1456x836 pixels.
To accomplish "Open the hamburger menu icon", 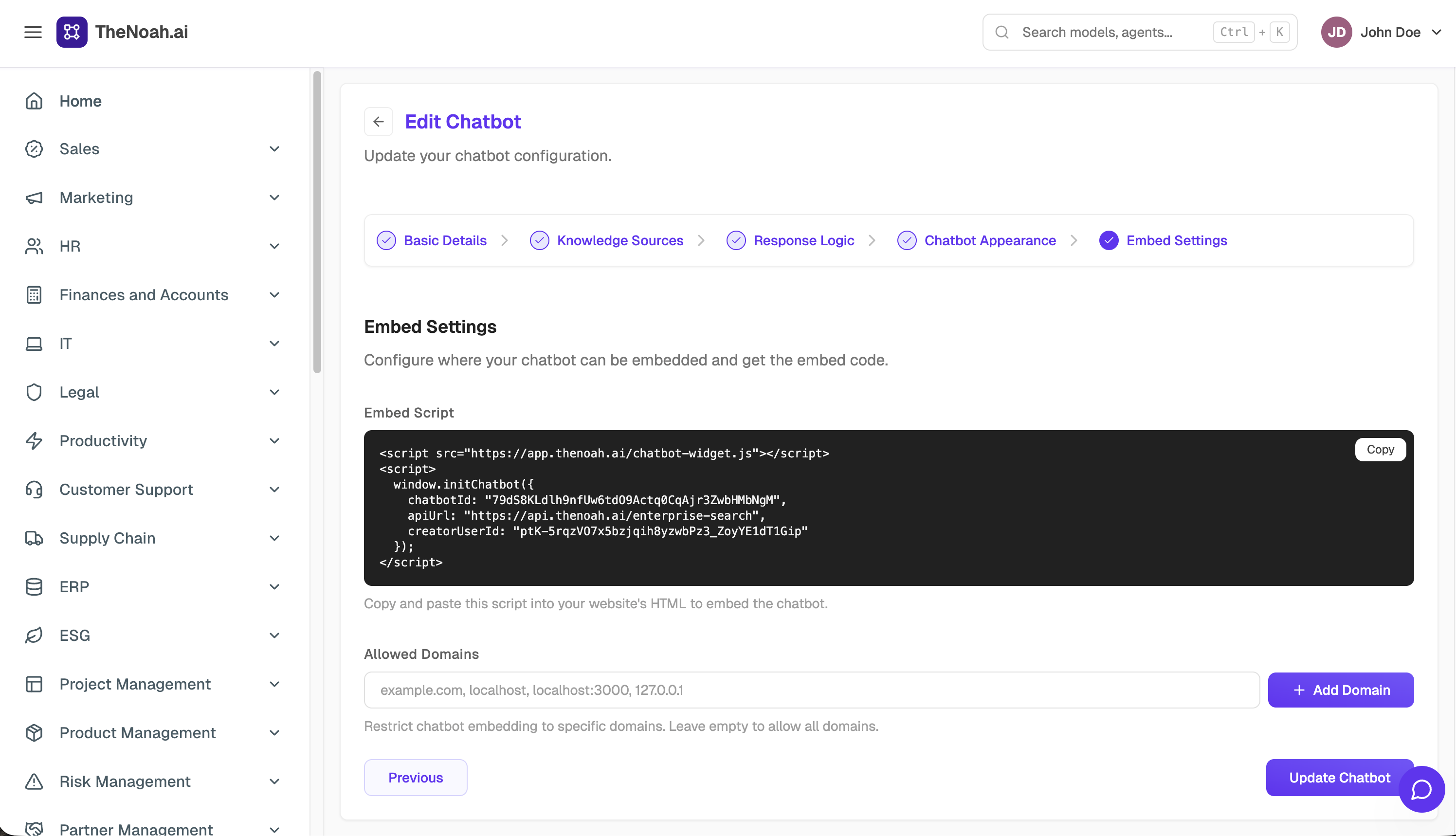I will 33,32.
